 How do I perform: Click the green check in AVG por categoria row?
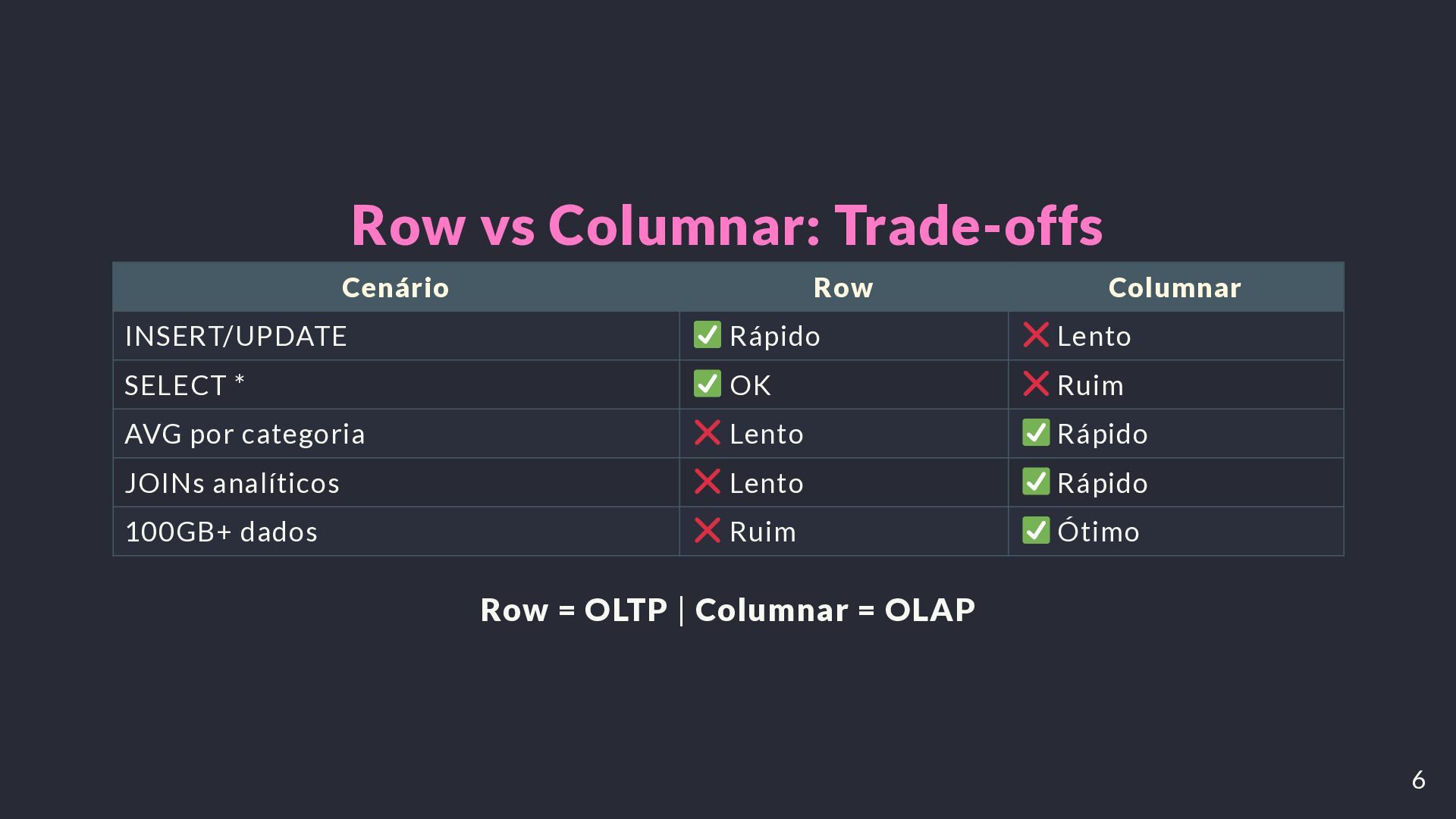(x=1036, y=432)
